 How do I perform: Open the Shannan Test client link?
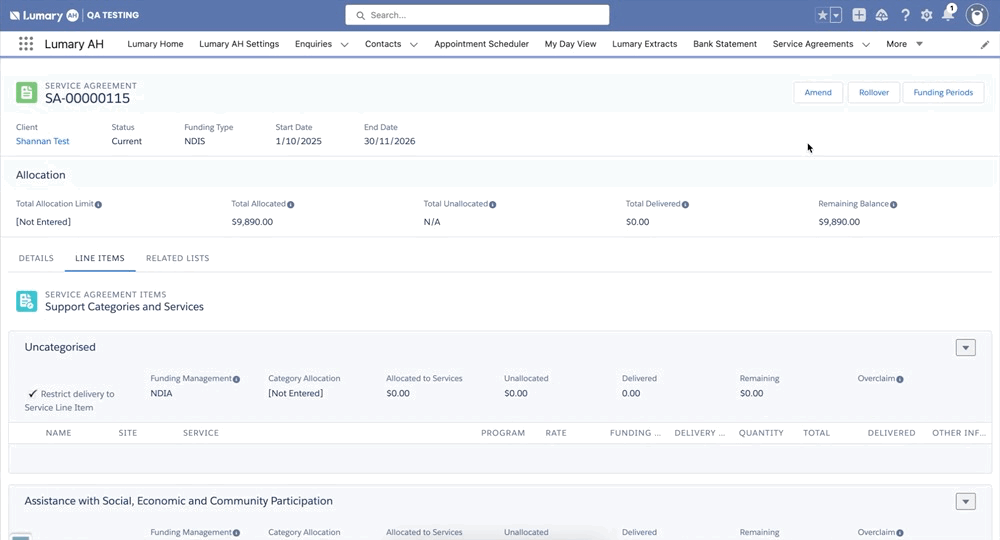tap(42, 141)
